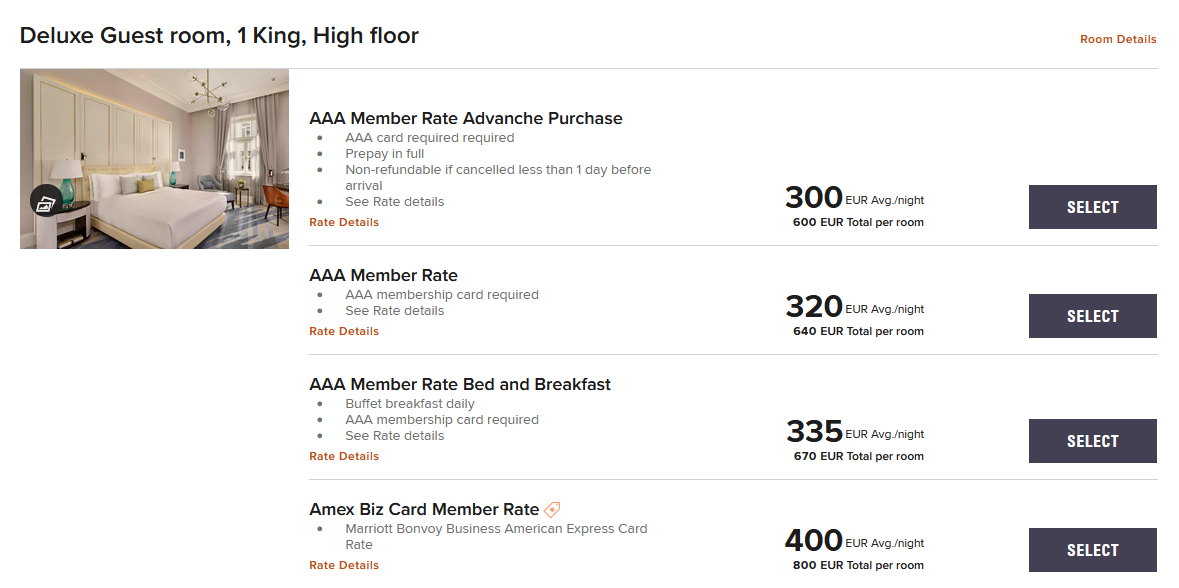Click the Amex Biz Card Member Rate heading
This screenshot has height=588, width=1179.
424,509
